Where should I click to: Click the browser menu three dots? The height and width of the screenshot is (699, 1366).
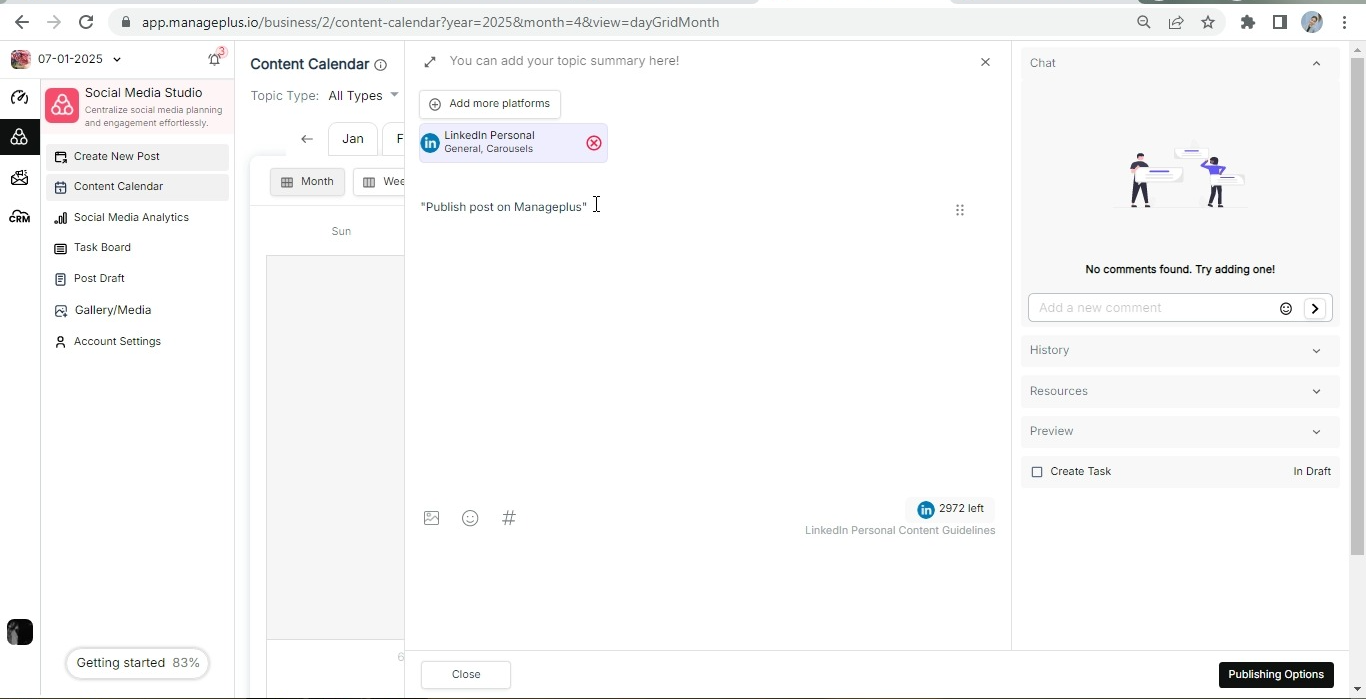[x=1344, y=22]
